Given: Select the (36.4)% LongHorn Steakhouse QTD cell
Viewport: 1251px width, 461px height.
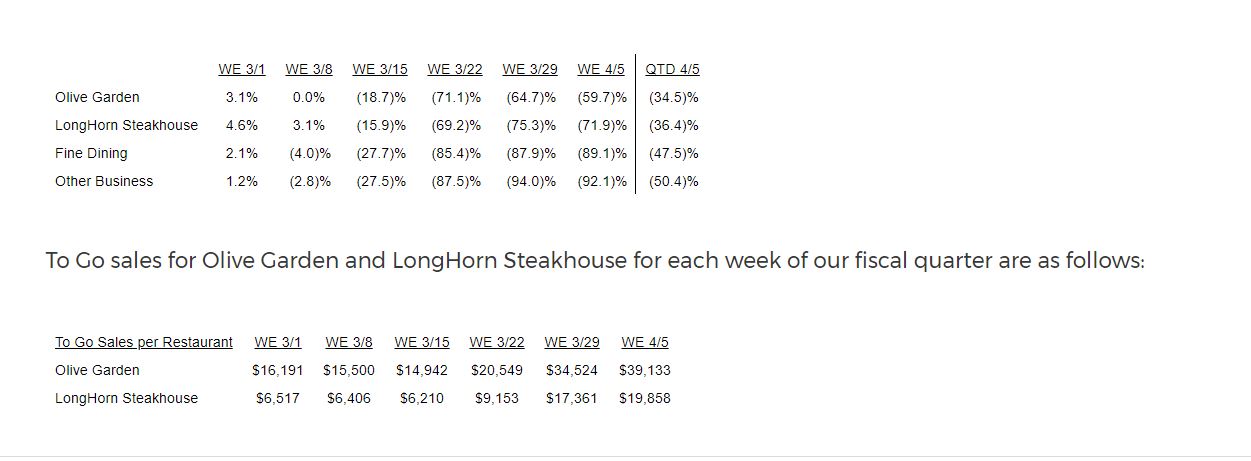Looking at the screenshot, I should (673, 125).
